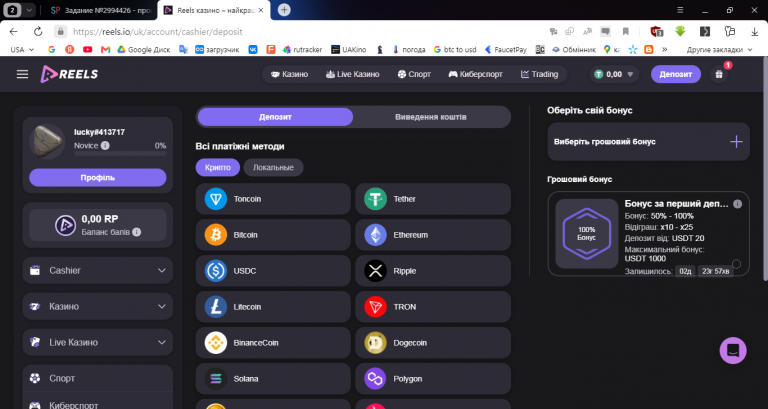Expand the Казино sidebar section
This screenshot has width=768, height=409.
(x=98, y=307)
